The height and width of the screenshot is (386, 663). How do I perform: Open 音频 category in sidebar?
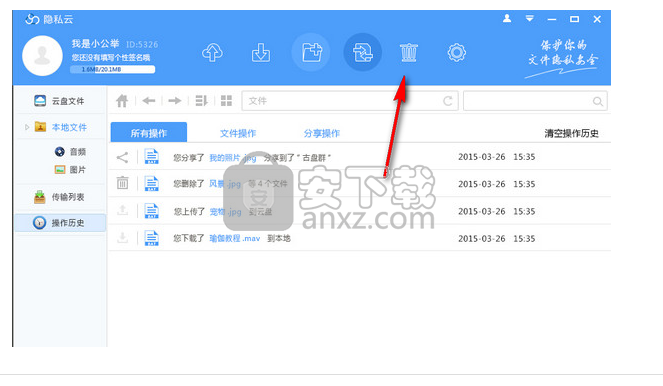click(x=70, y=152)
